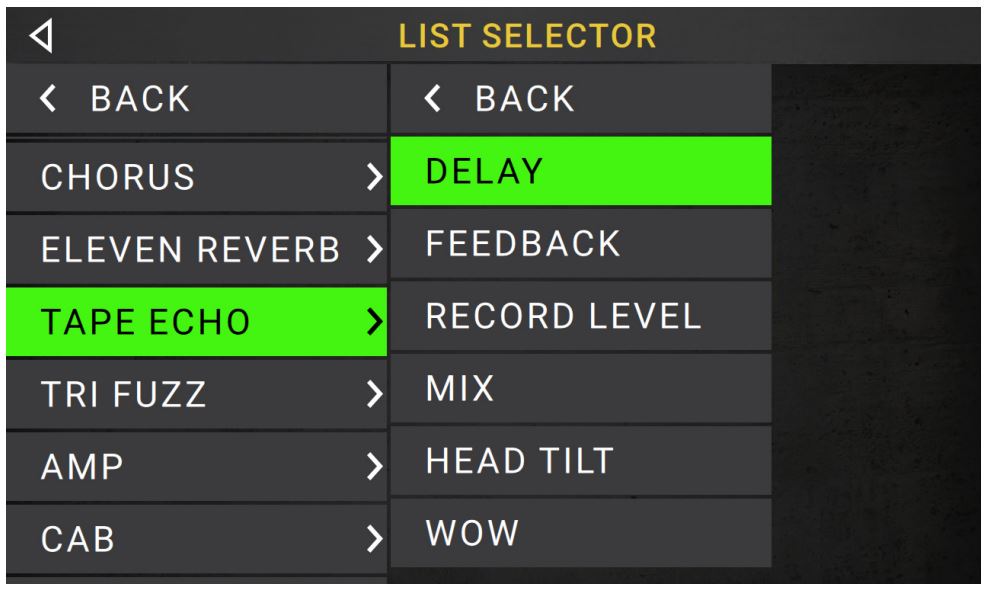Click the chevron next to TRI FUZZ
The image size is (988, 592).
point(375,394)
